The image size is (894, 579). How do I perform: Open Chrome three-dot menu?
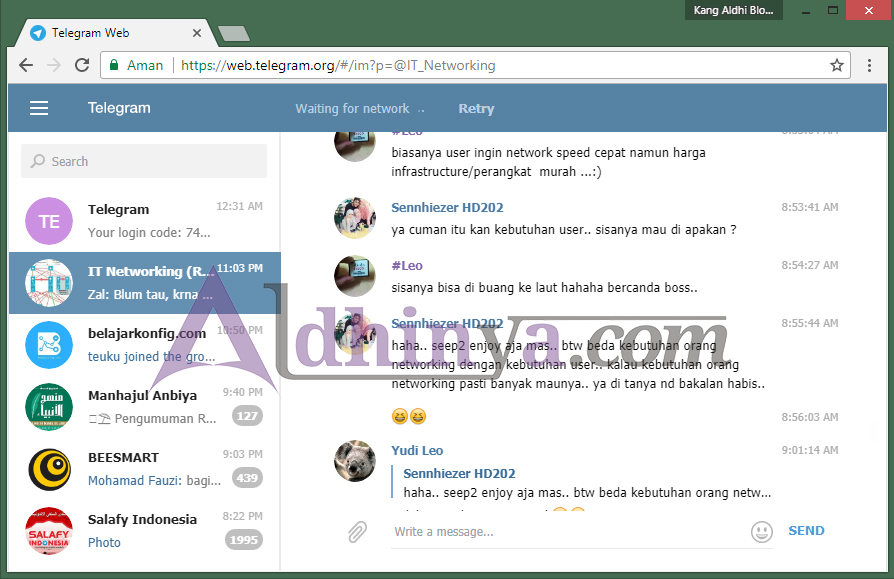(869, 65)
